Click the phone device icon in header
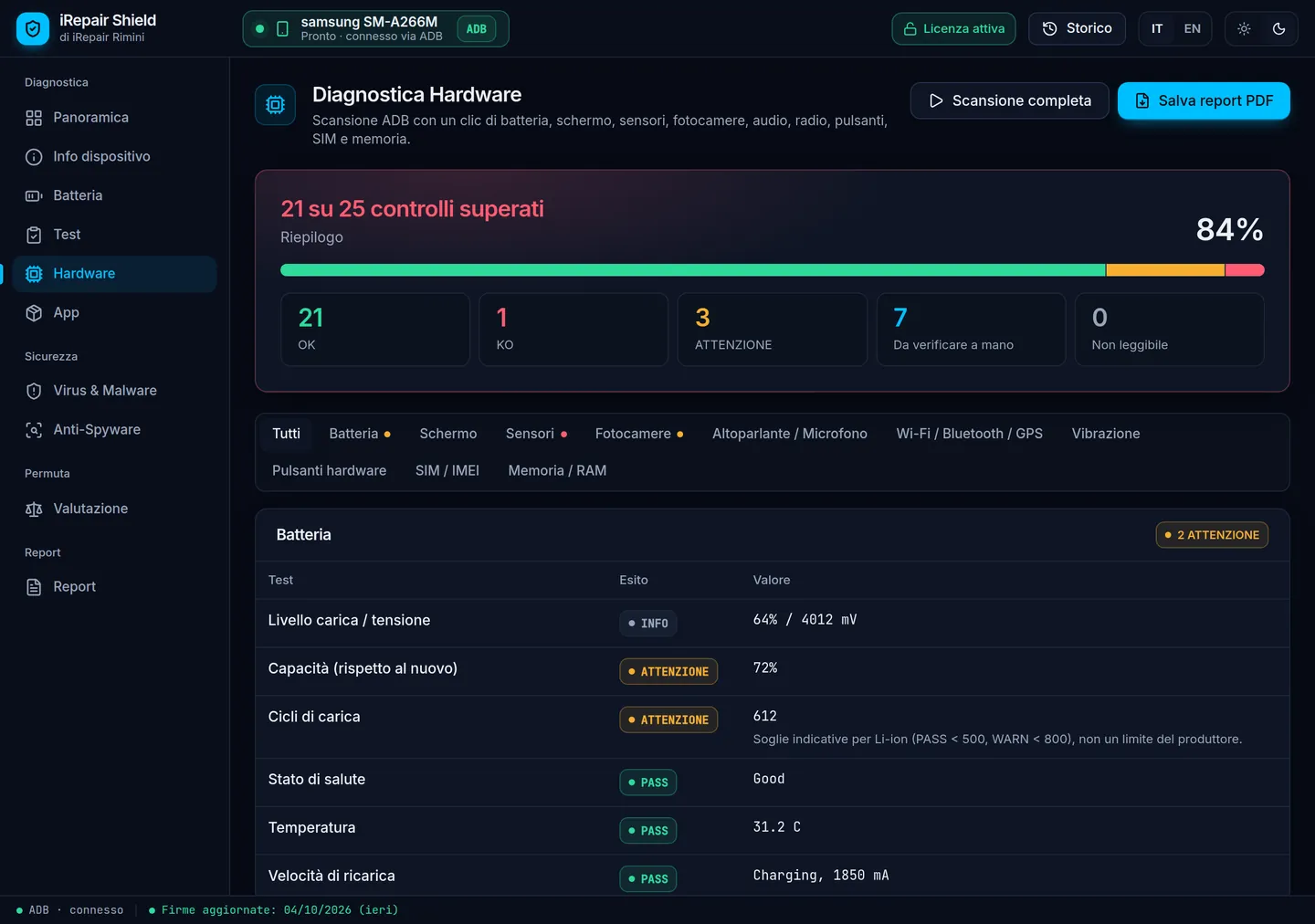The width and height of the screenshot is (1315, 924). point(282,29)
